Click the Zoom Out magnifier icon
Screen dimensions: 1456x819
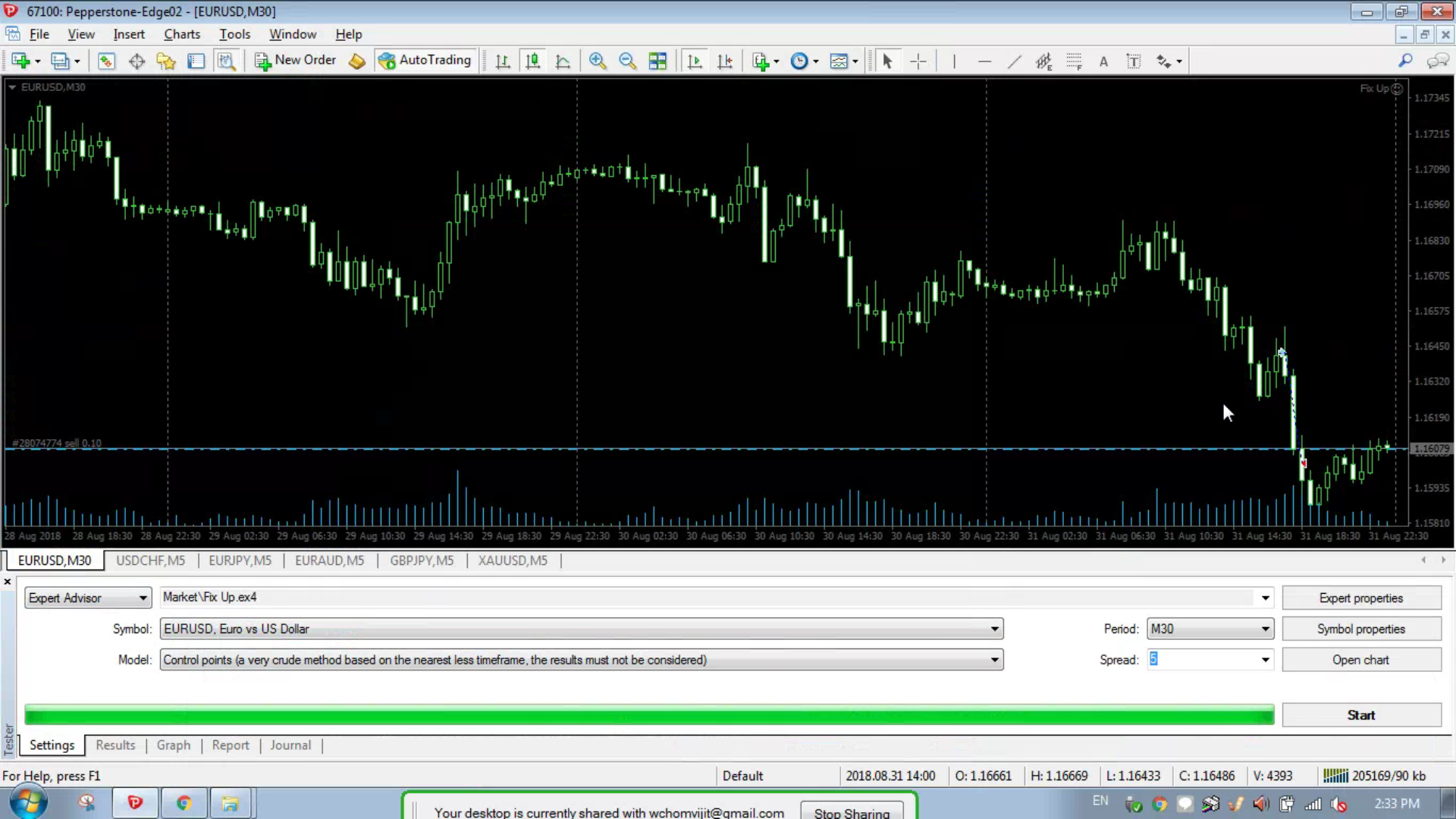click(627, 61)
